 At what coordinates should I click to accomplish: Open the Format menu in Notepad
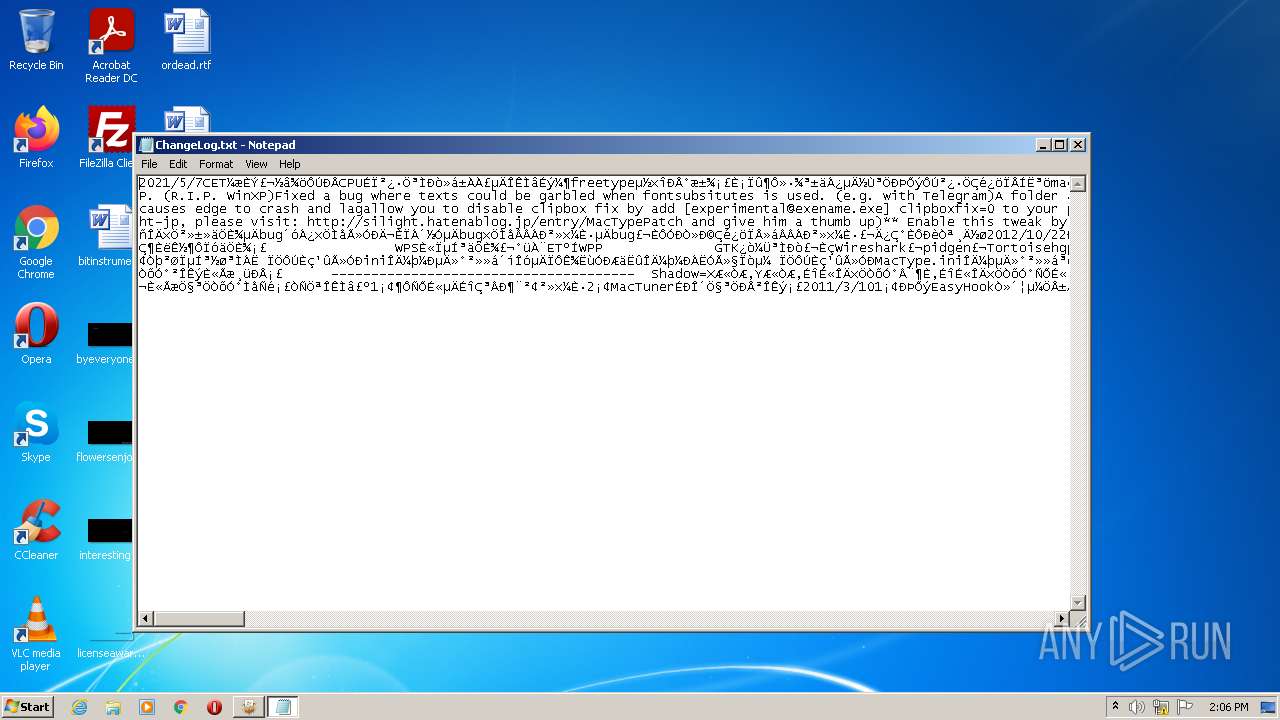216,164
